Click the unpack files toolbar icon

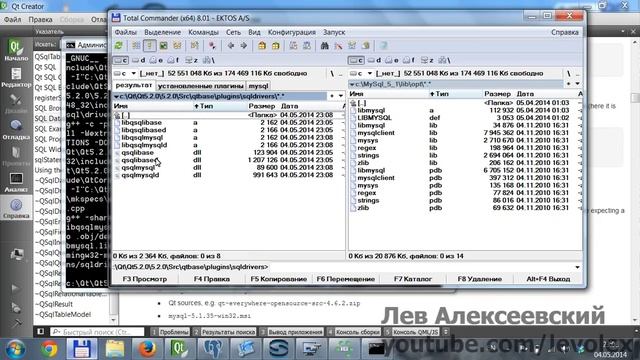point(276,46)
